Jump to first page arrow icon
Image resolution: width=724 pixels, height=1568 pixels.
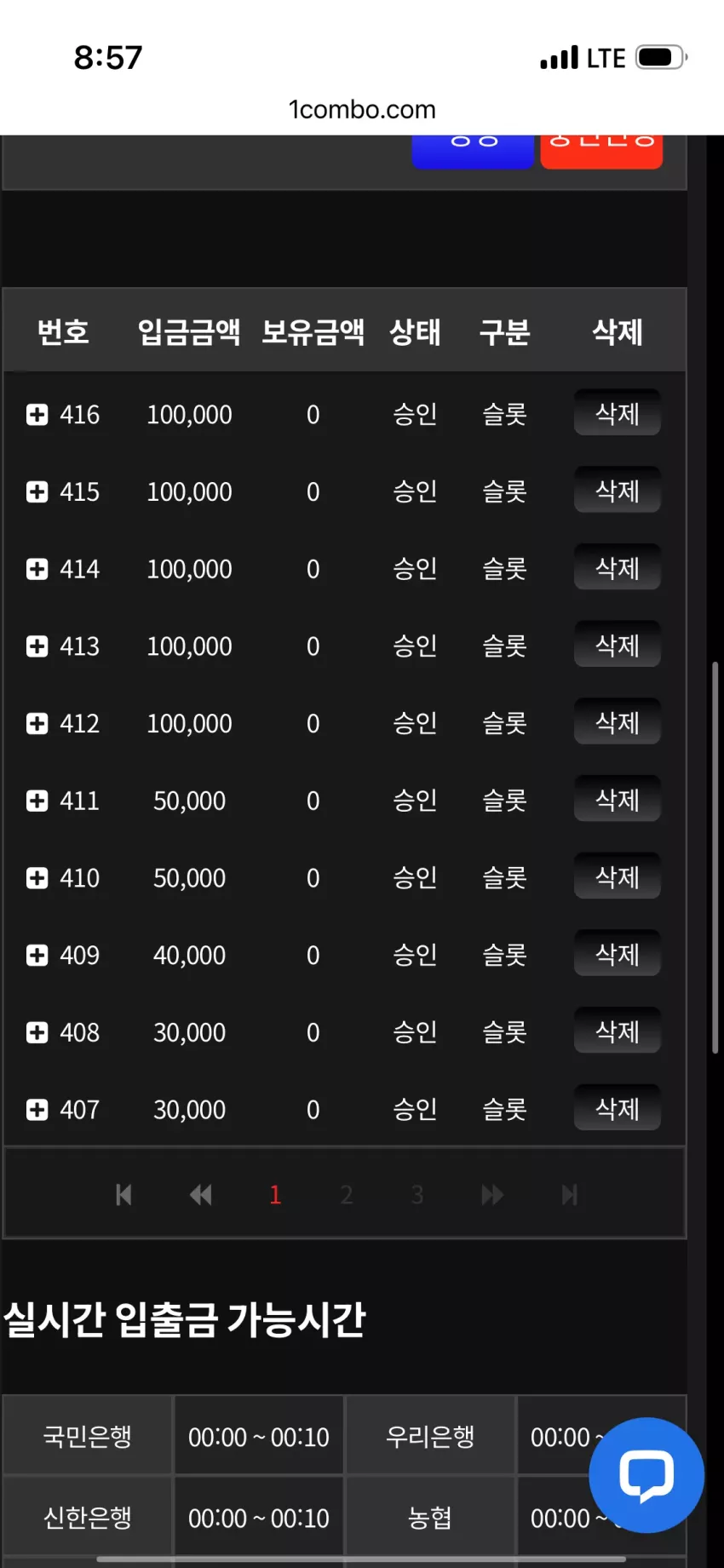(x=124, y=1195)
